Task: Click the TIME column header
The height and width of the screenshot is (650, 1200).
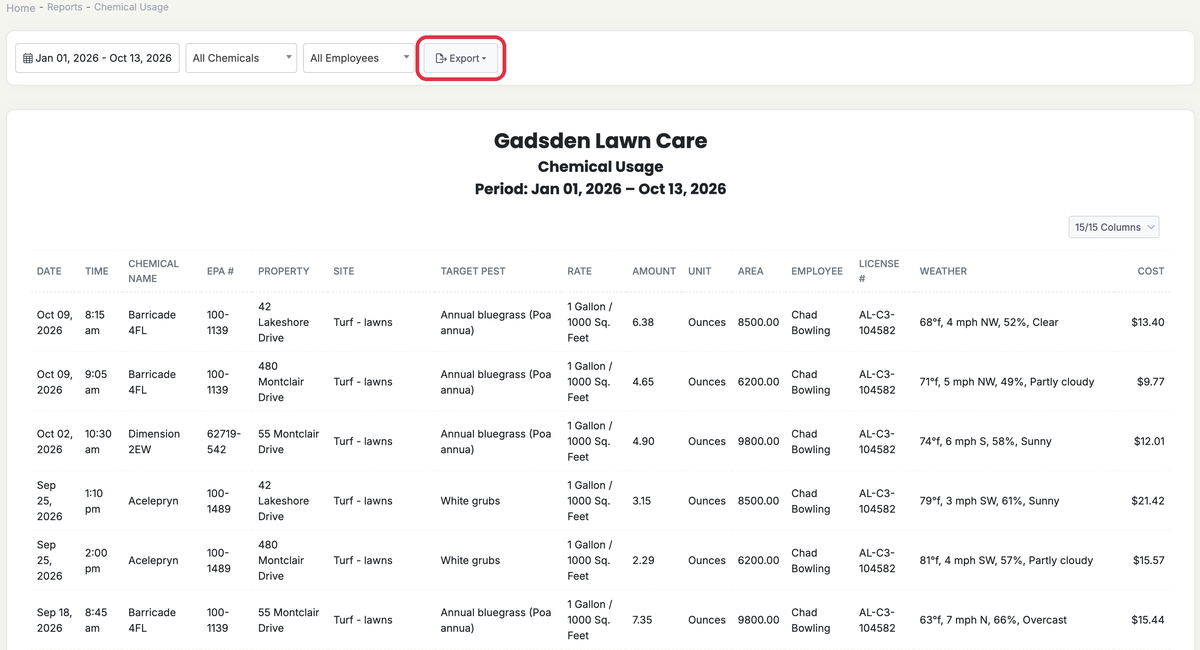Action: [x=97, y=271]
